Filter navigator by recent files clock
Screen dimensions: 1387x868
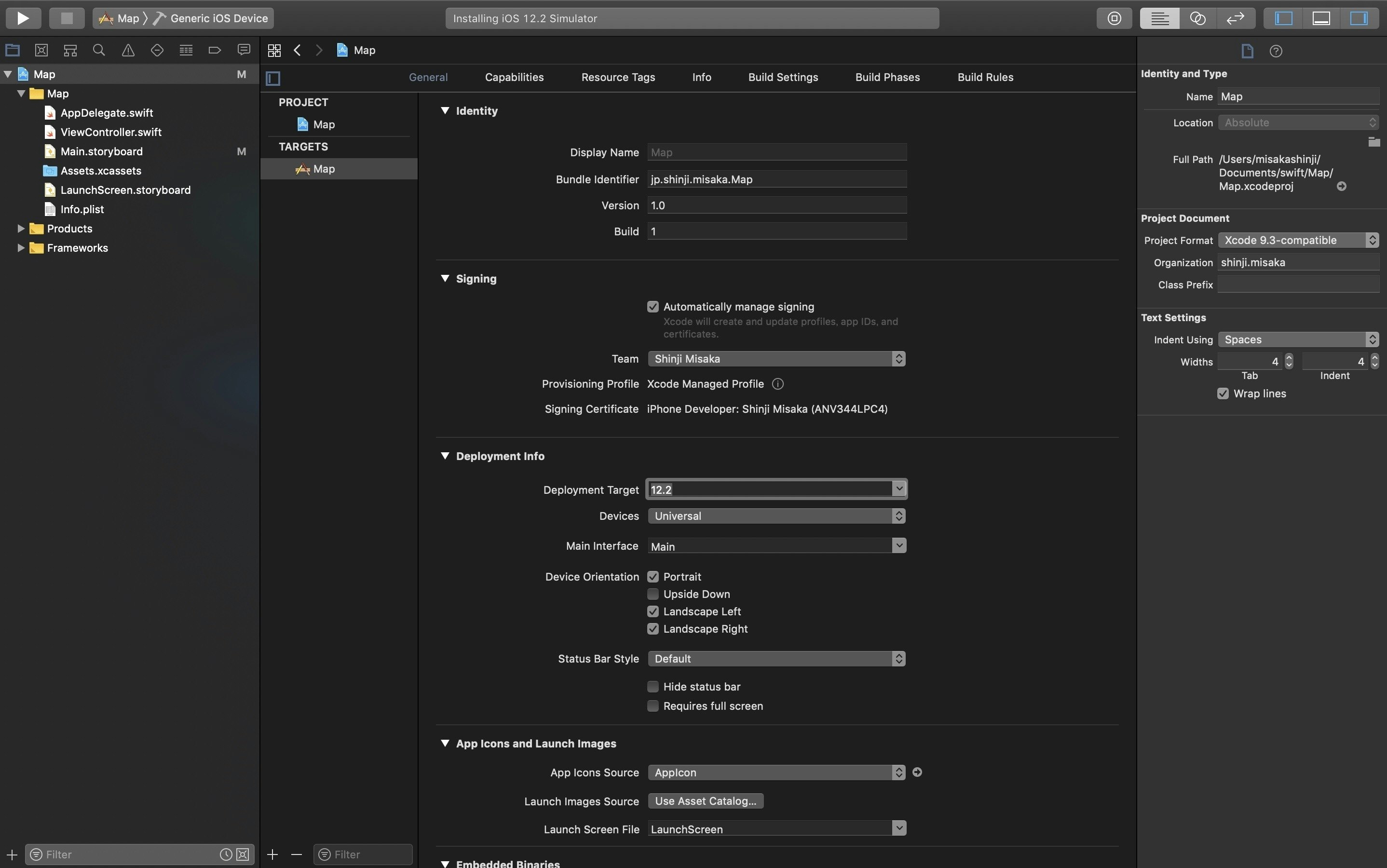point(226,854)
